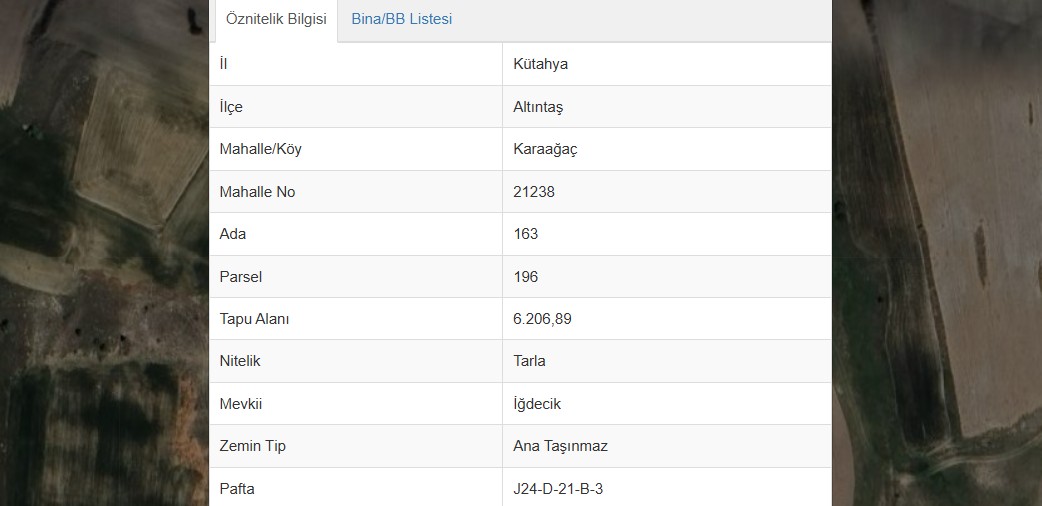Image resolution: width=1042 pixels, height=506 pixels.
Task: Click the Altıntaş district value
Action: pyautogui.click(x=538, y=107)
